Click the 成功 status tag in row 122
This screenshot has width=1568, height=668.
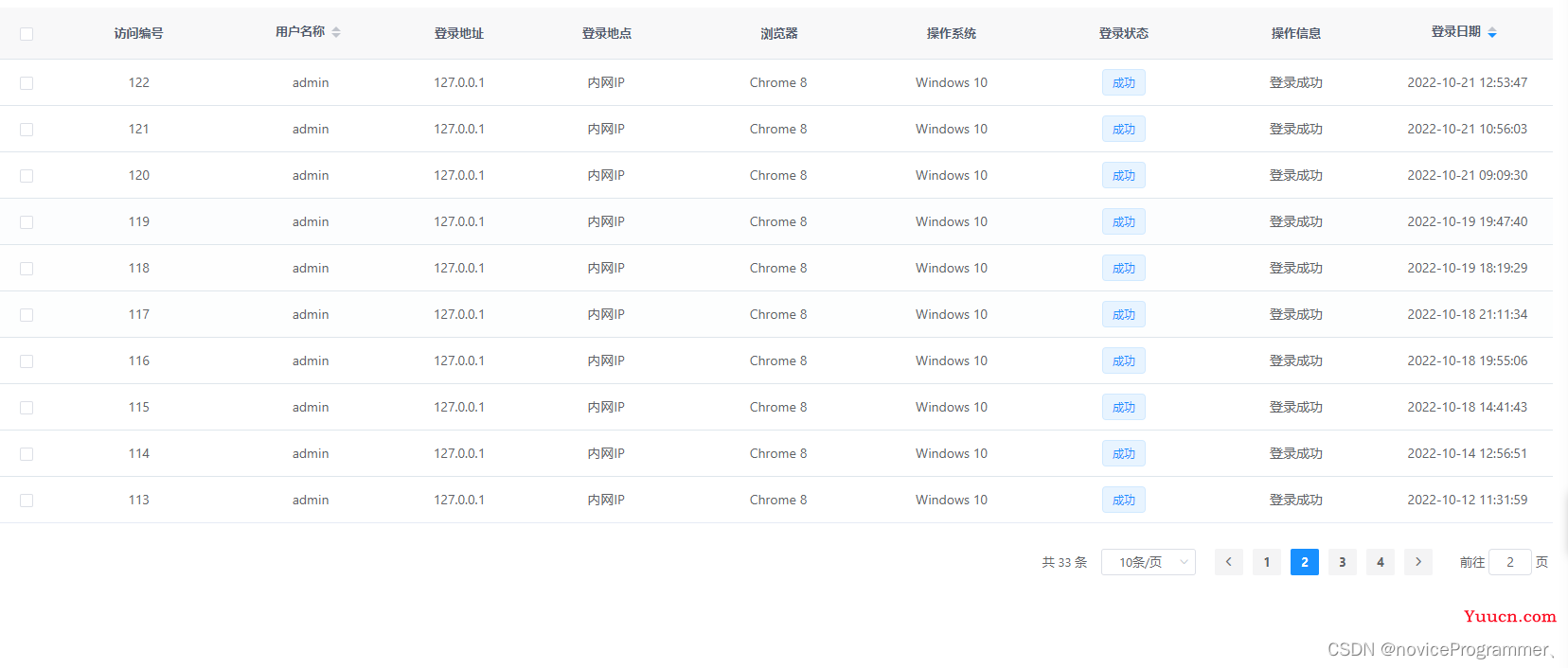(1124, 82)
